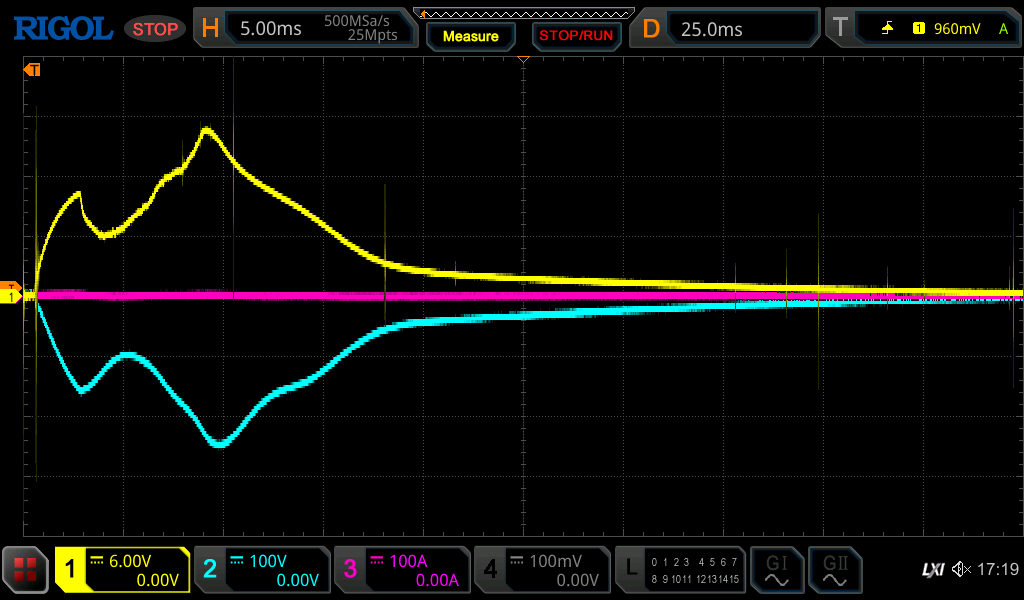Viewport: 1024px width, 600px height.
Task: Toggle channel 1 with 6.00V scale
Action: [x=122, y=570]
